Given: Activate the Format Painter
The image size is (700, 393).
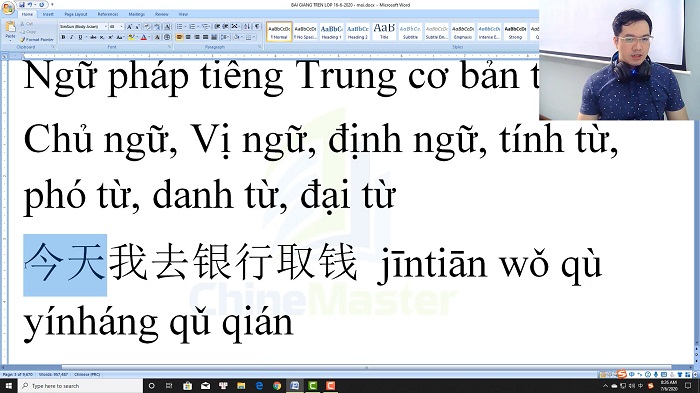Looking at the screenshot, I should point(37,40).
